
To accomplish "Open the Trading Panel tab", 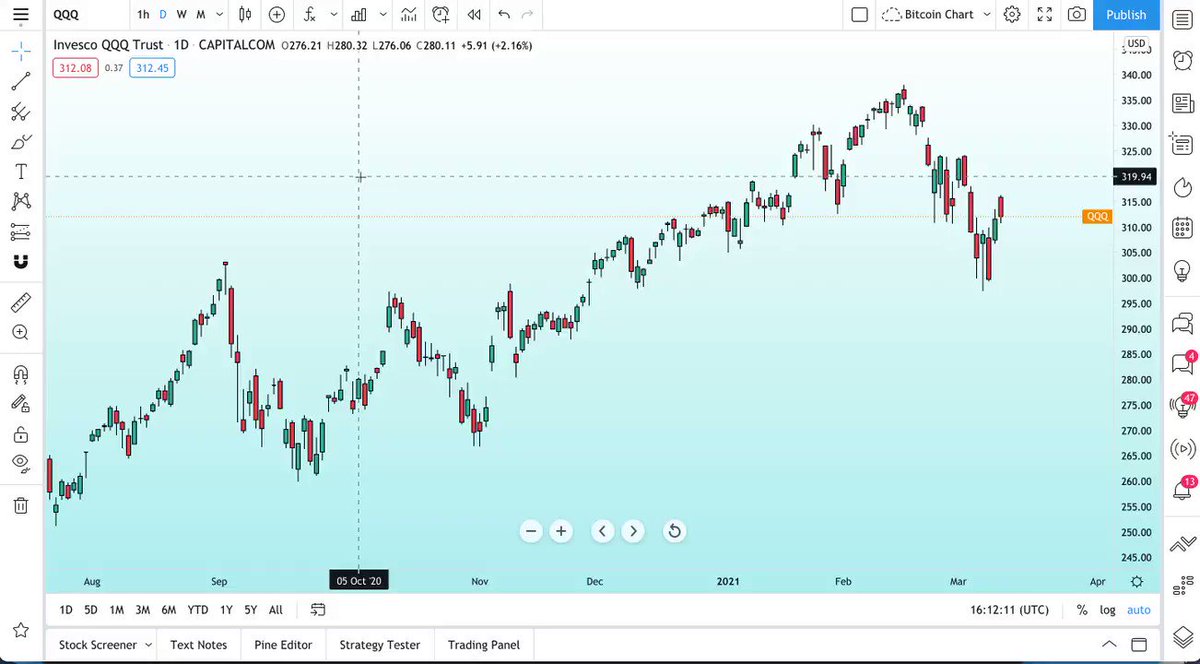I will tap(484, 645).
